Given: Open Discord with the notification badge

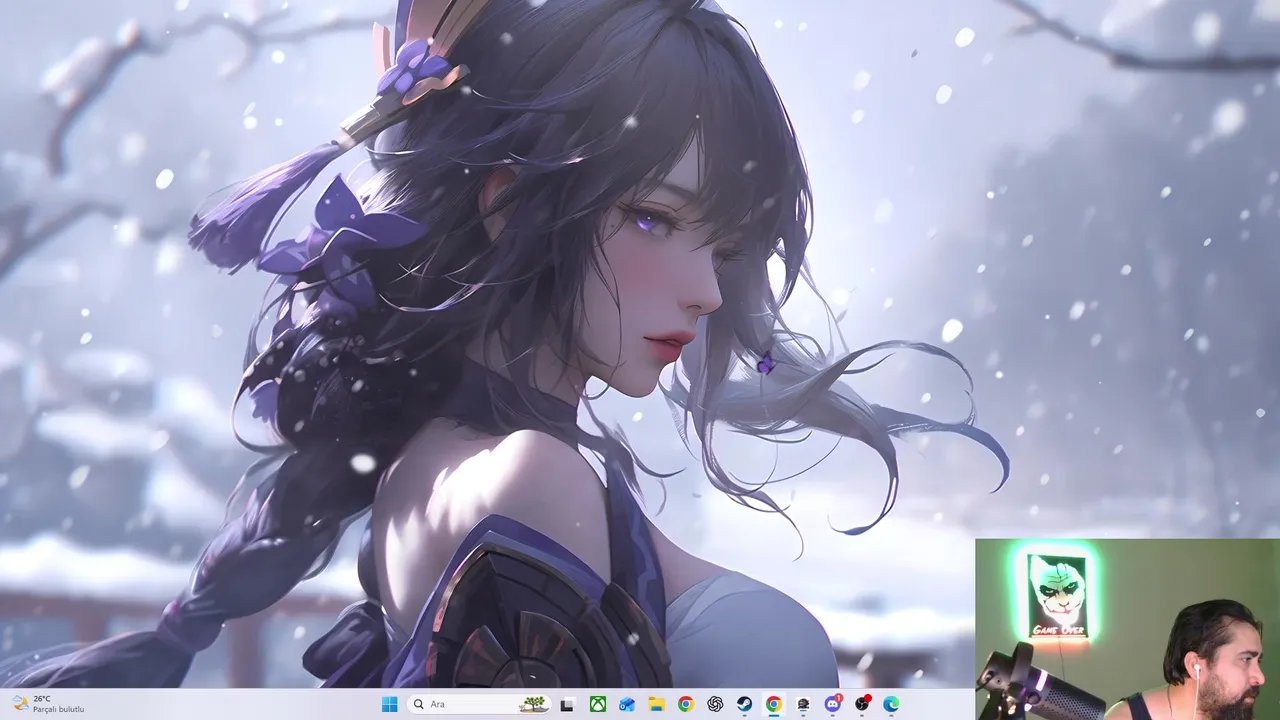Looking at the screenshot, I should tap(833, 704).
